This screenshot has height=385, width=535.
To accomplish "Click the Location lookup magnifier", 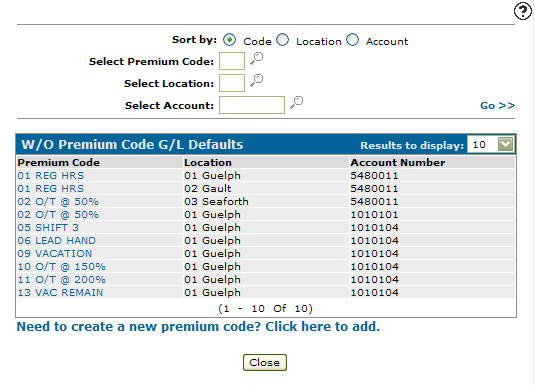I will click(257, 81).
